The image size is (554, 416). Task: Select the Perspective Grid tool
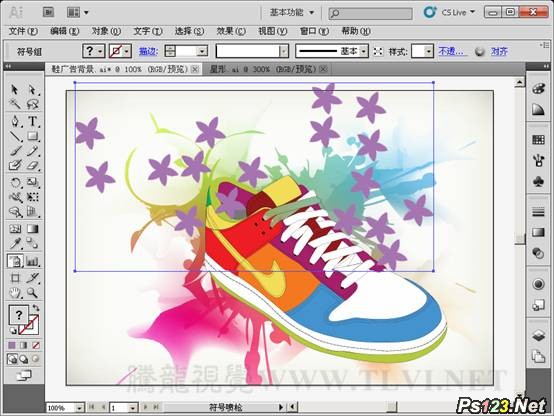tap(32, 212)
